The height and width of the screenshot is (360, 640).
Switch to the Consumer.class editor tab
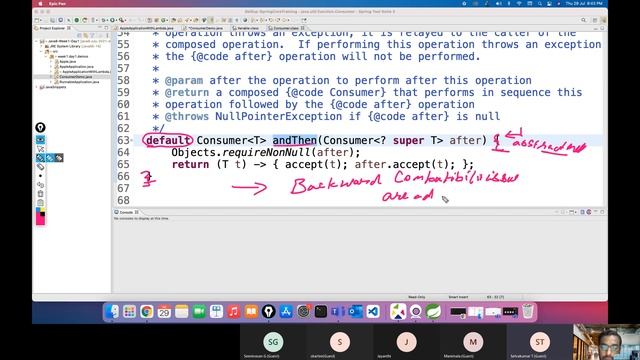pos(286,28)
